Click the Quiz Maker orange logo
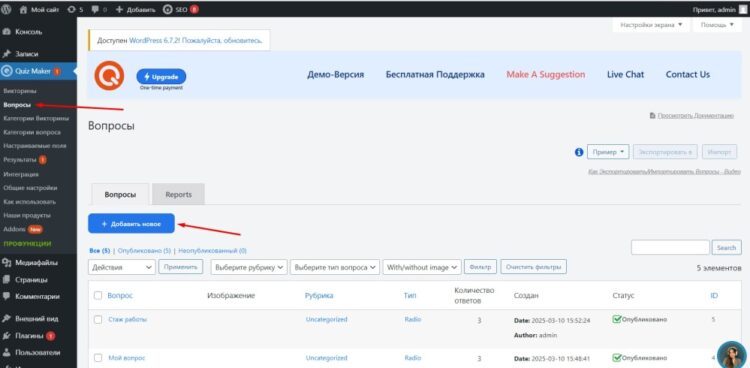 (109, 76)
